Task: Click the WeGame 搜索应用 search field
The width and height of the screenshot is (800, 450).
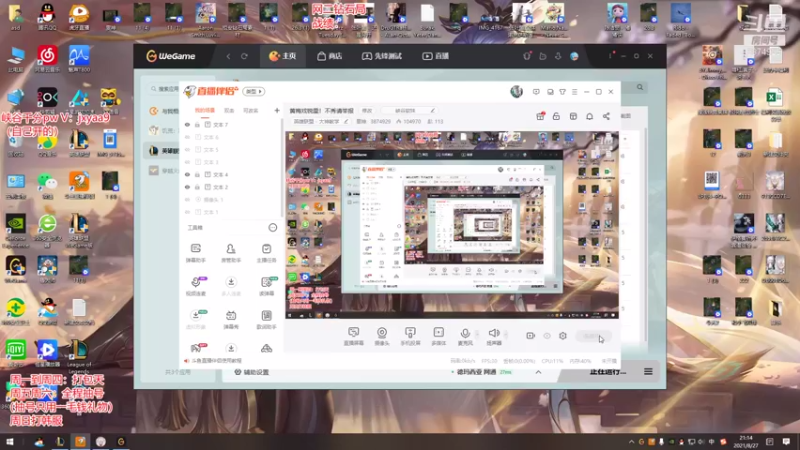Action: (164, 89)
